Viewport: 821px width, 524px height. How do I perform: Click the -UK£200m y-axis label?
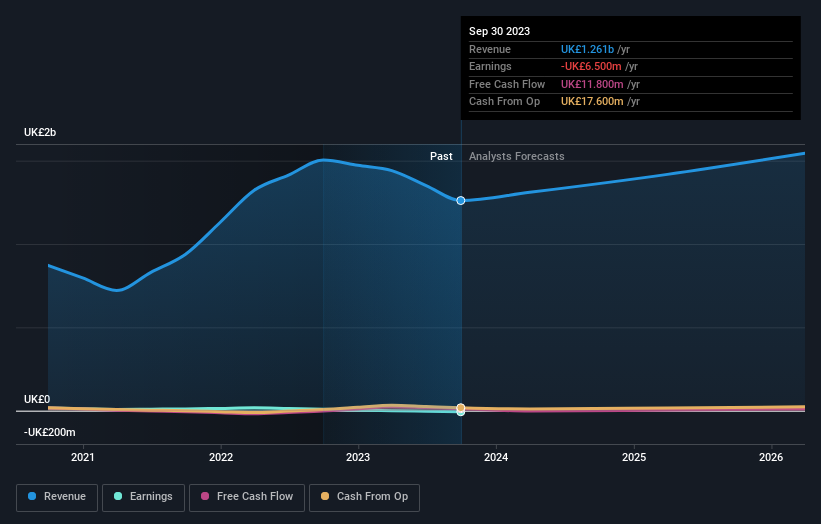pyautogui.click(x=50, y=432)
